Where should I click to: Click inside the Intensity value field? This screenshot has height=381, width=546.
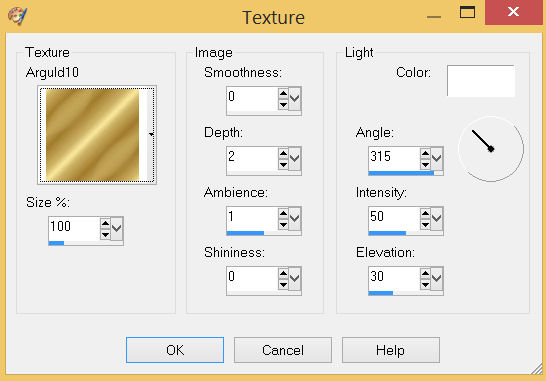click(394, 218)
